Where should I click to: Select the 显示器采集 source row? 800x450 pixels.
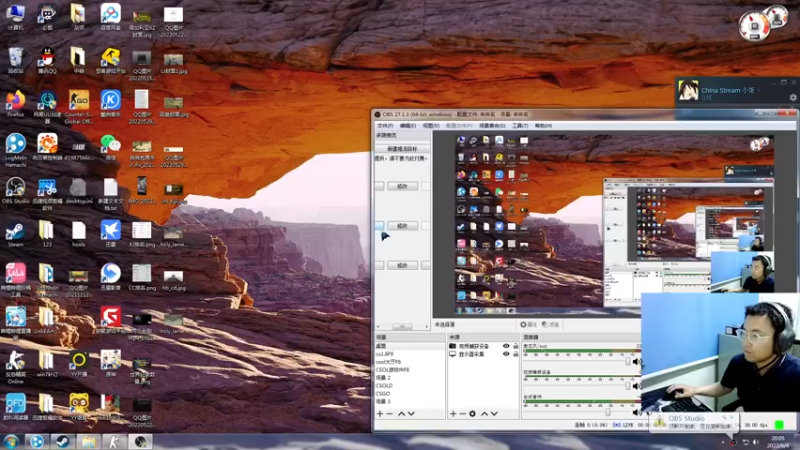(x=483, y=354)
